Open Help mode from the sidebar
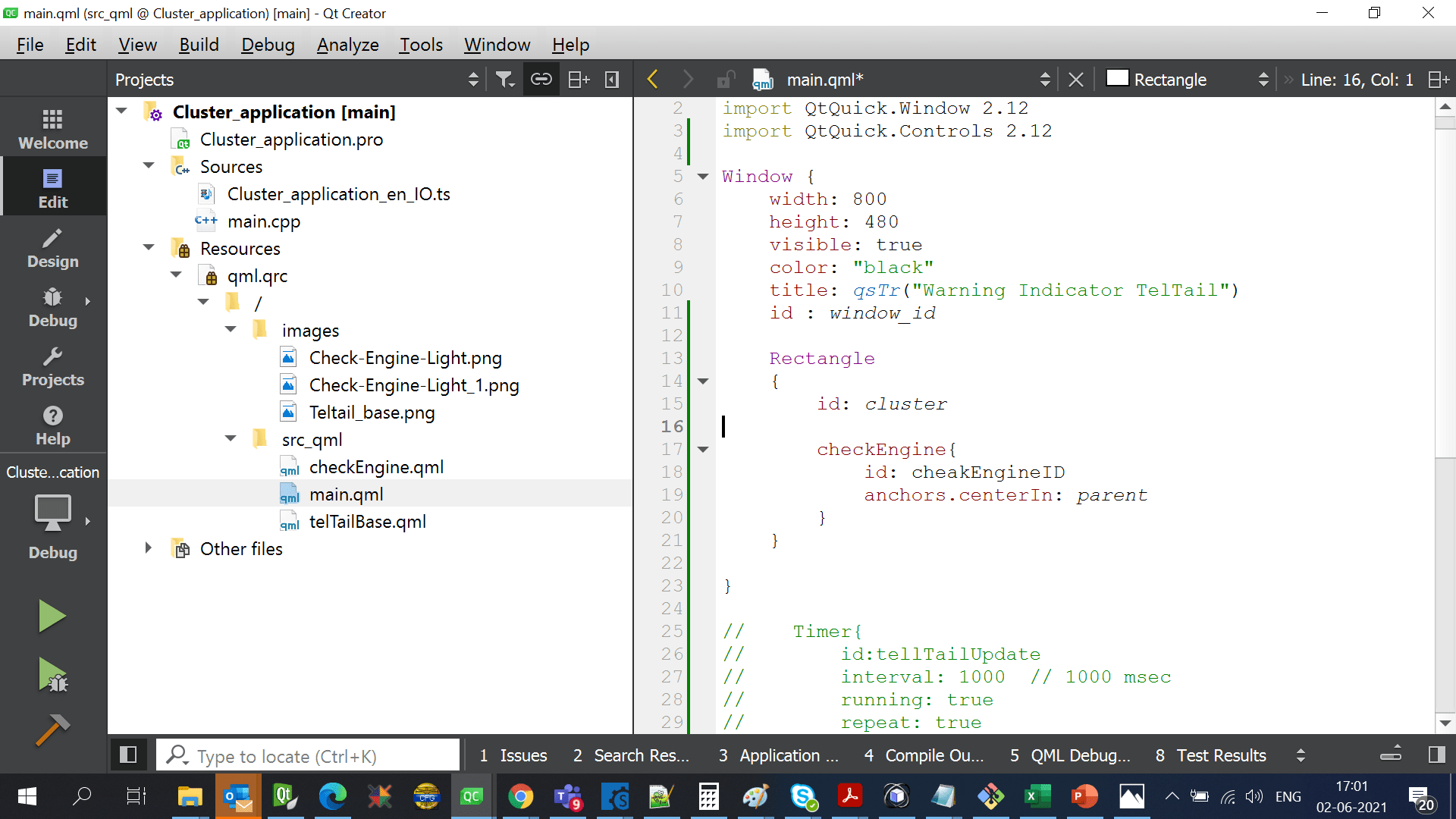Screen dimensions: 1456x819 coord(52,425)
